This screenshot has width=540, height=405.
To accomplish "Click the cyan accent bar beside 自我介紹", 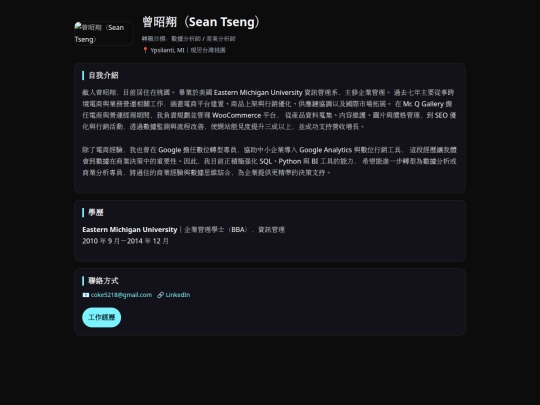I will tap(83, 75).
